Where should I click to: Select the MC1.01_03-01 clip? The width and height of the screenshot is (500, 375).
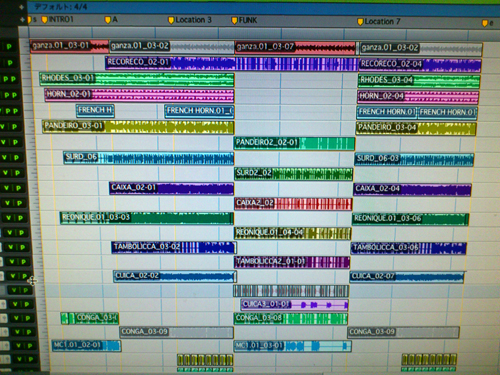point(292,346)
